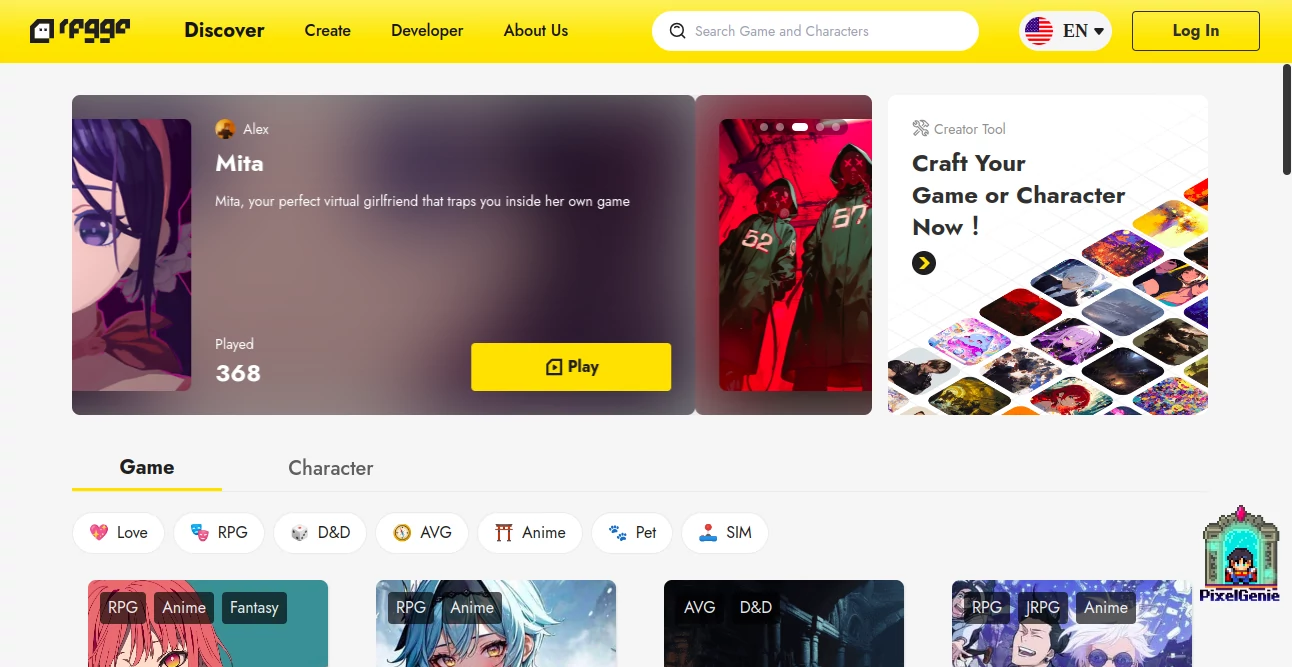1292x667 pixels.
Task: Open the EN language dropdown
Action: tap(1066, 31)
